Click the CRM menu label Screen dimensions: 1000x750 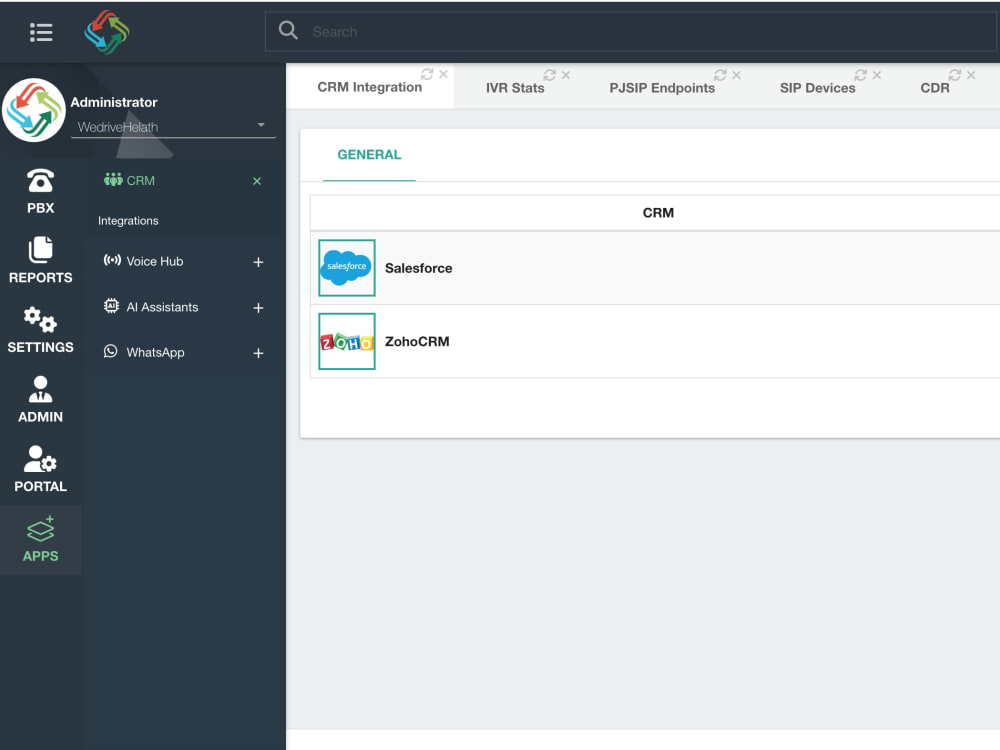click(140, 180)
